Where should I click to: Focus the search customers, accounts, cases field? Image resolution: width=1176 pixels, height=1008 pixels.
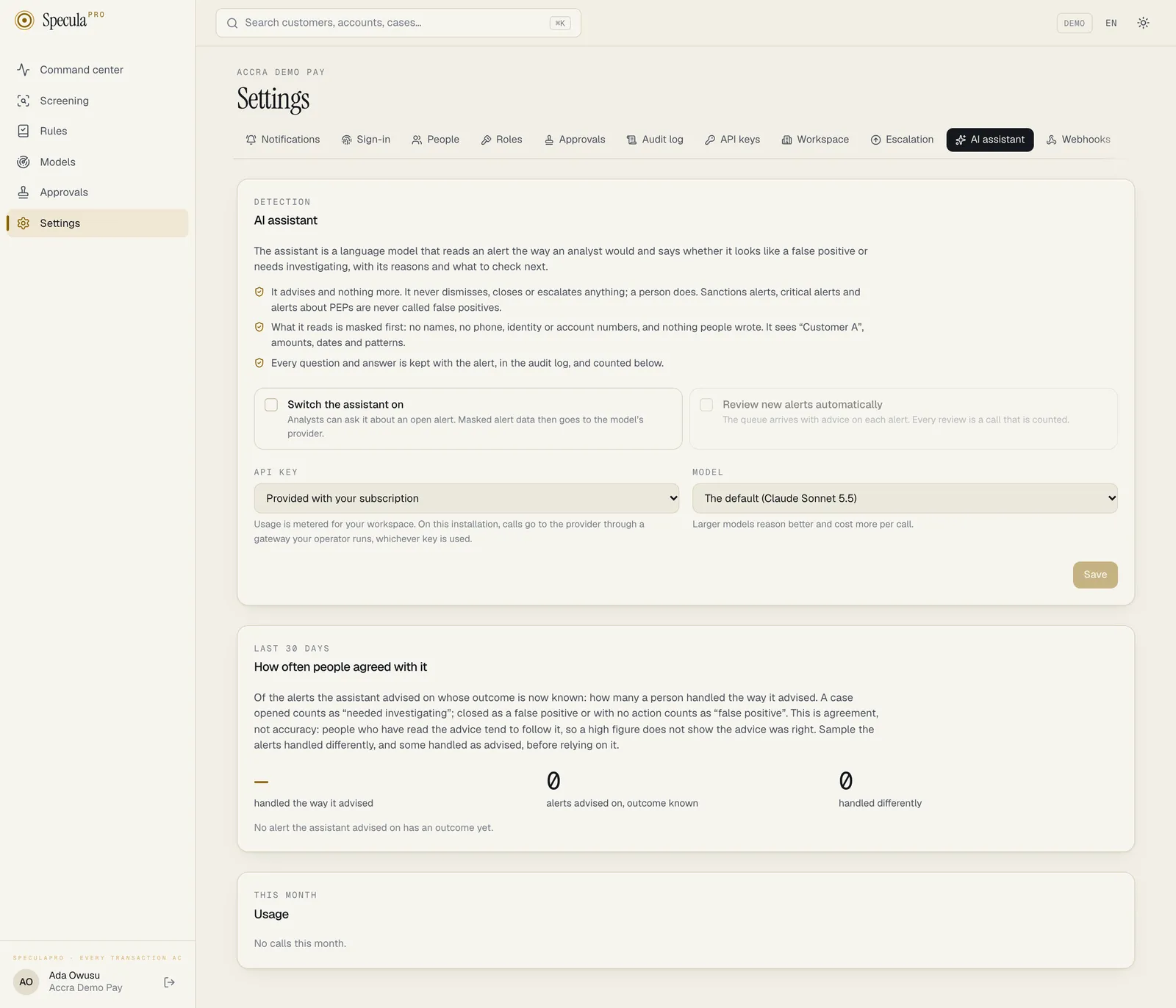pyautogui.click(x=398, y=23)
